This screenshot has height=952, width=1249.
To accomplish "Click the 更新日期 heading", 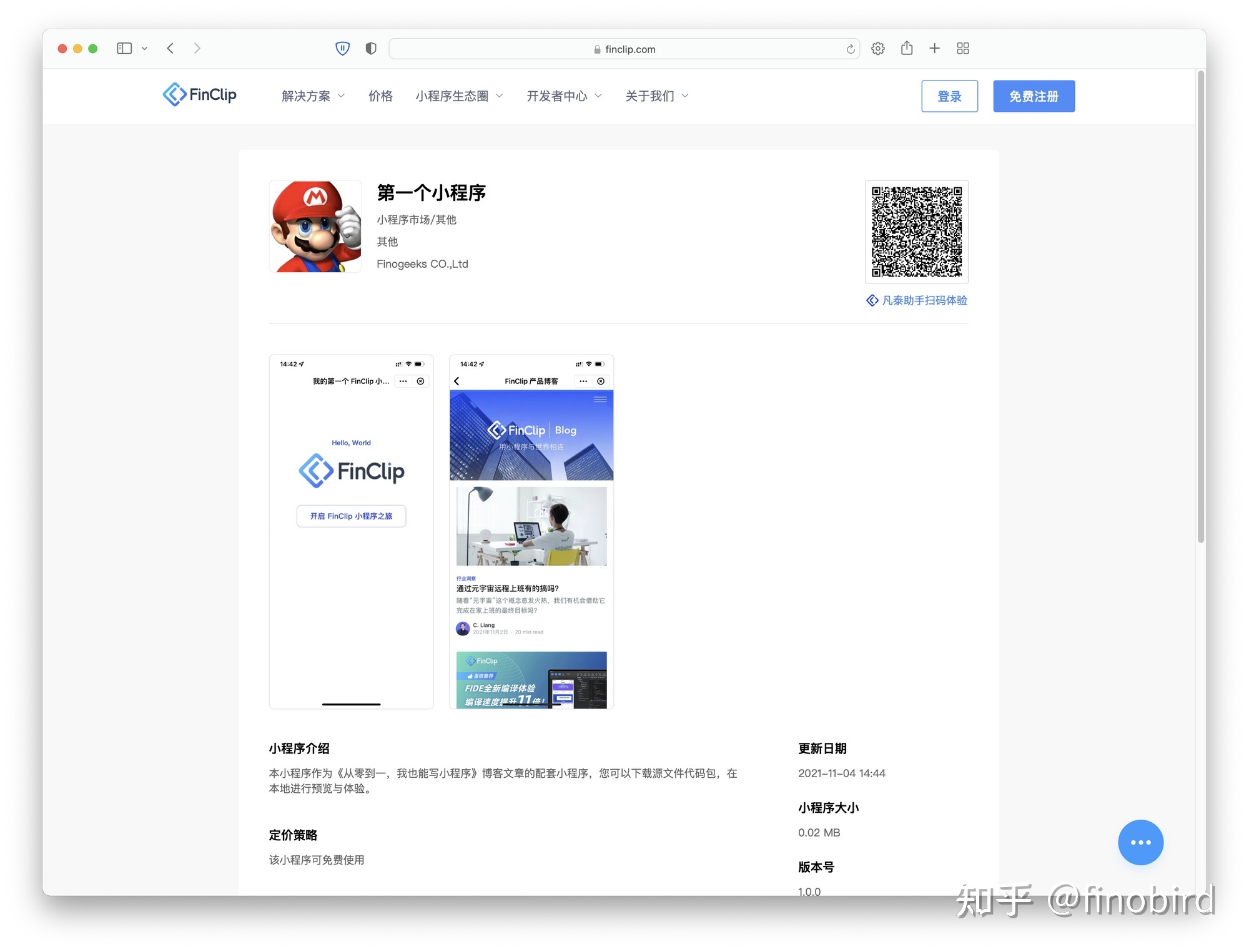I will coord(822,748).
